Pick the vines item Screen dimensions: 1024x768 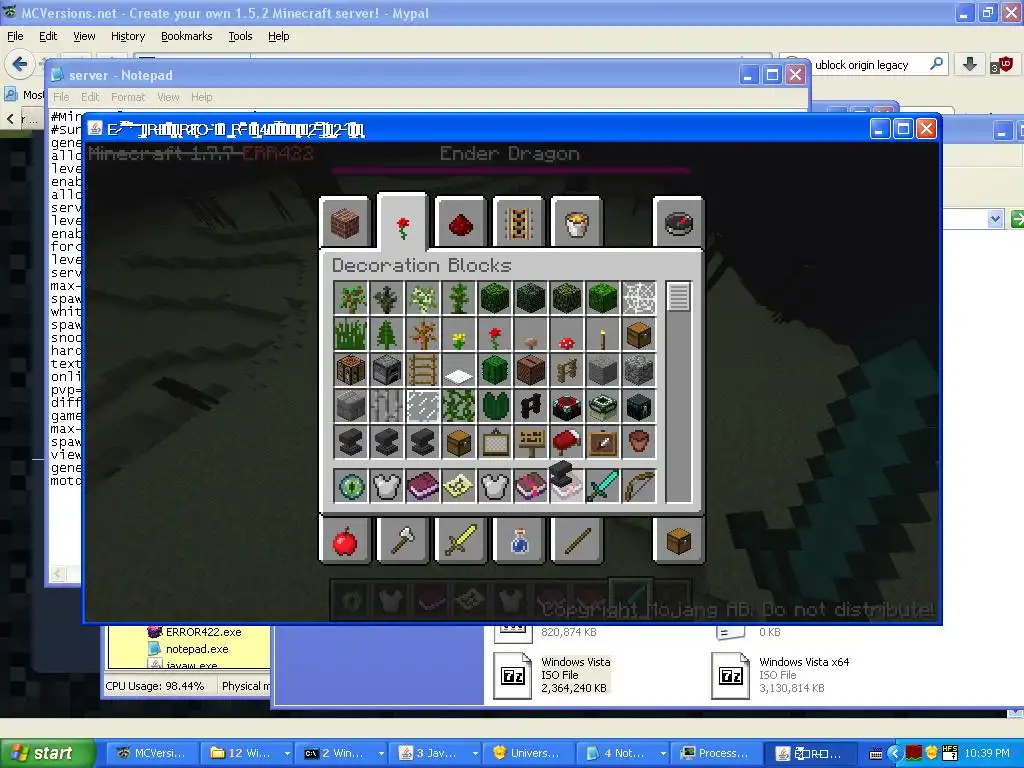click(x=458, y=406)
